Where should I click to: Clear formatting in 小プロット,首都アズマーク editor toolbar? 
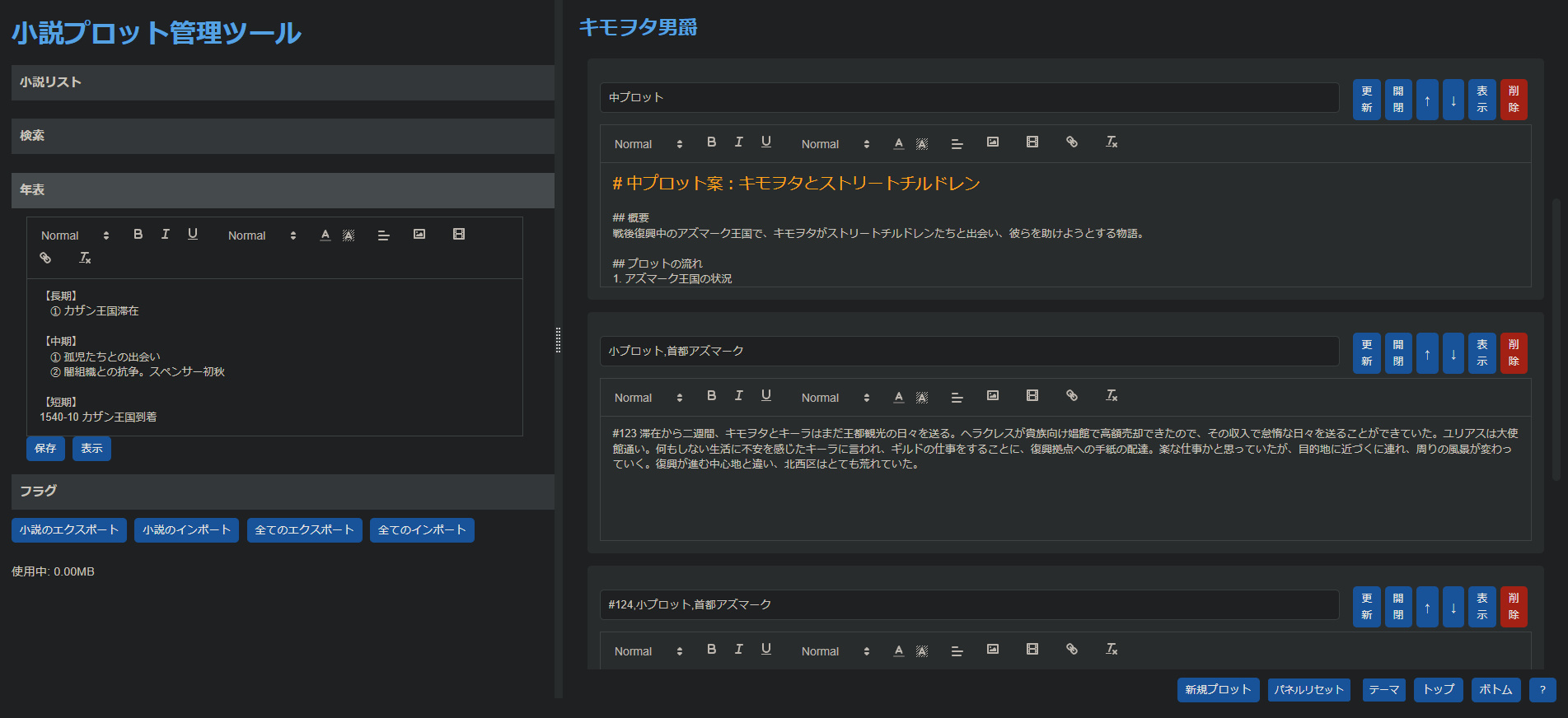(x=1111, y=396)
